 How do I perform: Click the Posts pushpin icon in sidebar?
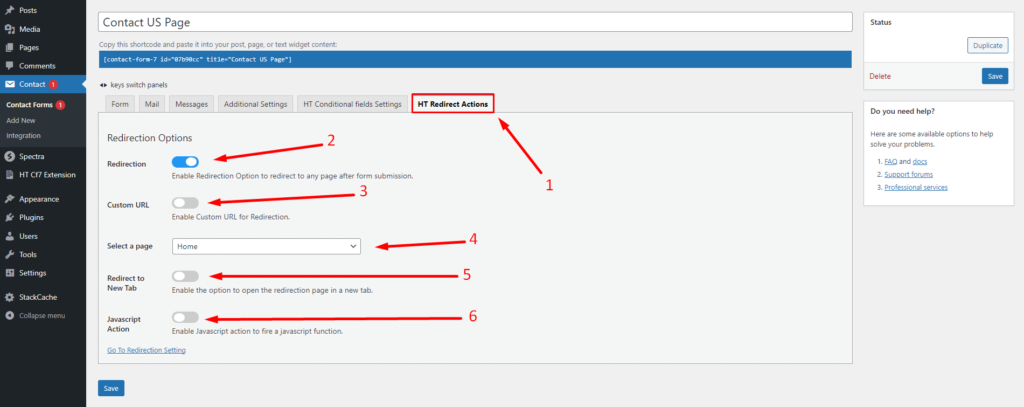click(10, 9)
